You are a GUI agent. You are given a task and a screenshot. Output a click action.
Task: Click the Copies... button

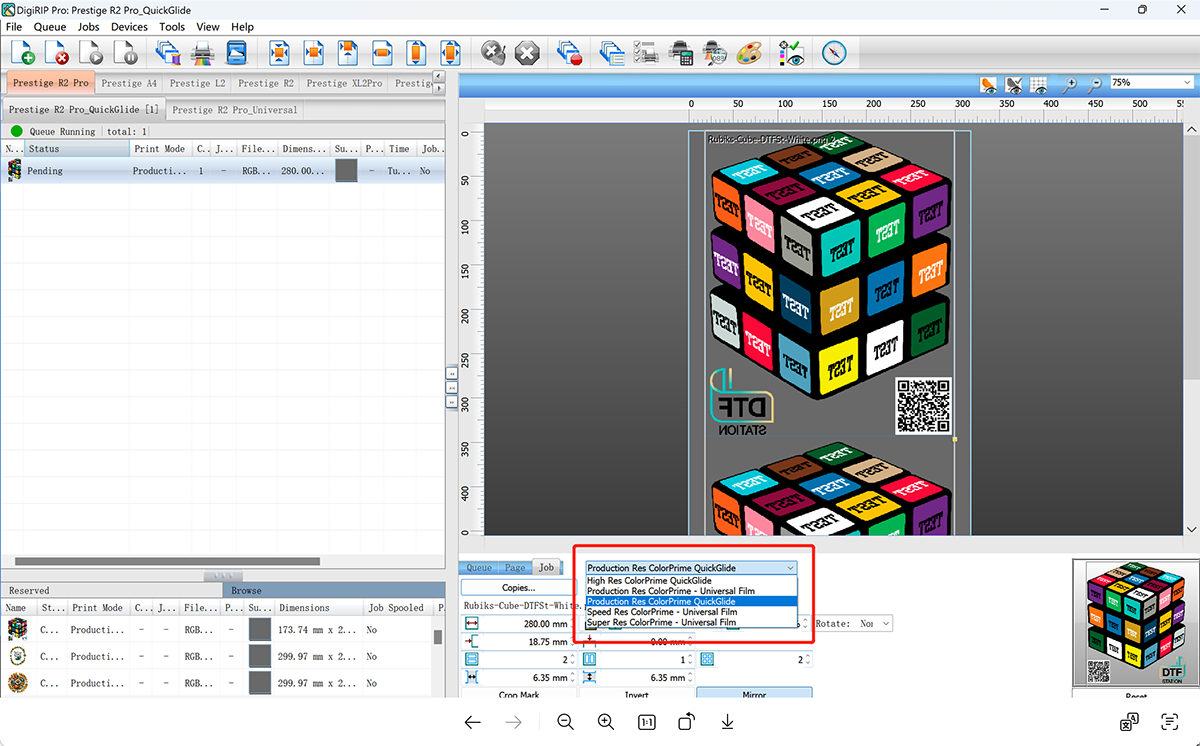click(x=518, y=588)
